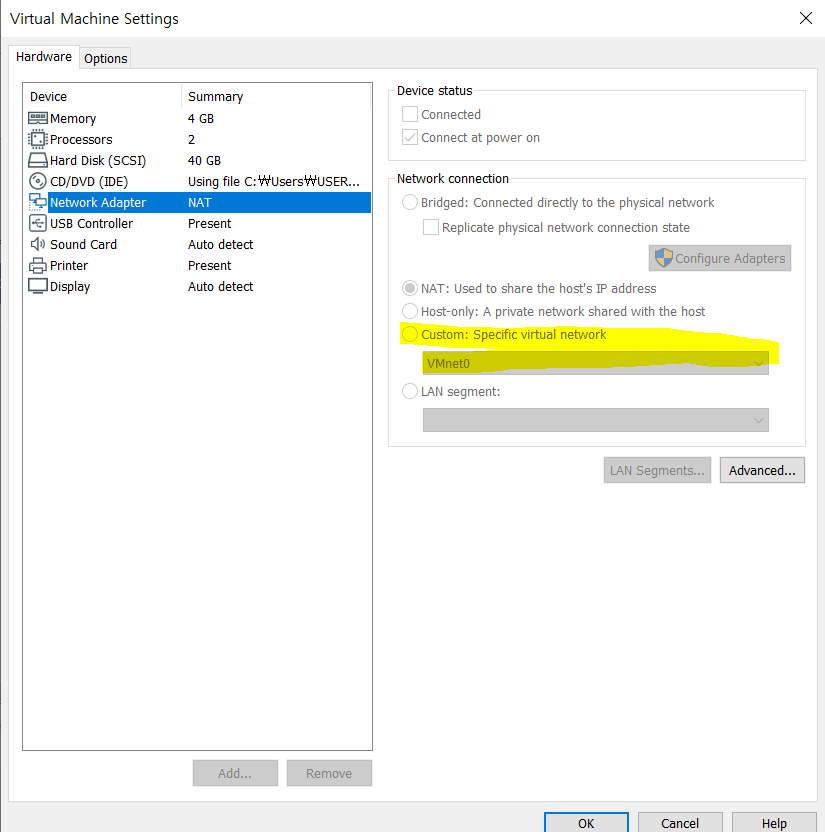825x832 pixels.
Task: Click the shield icon on Configure Adapters
Action: pos(663,258)
